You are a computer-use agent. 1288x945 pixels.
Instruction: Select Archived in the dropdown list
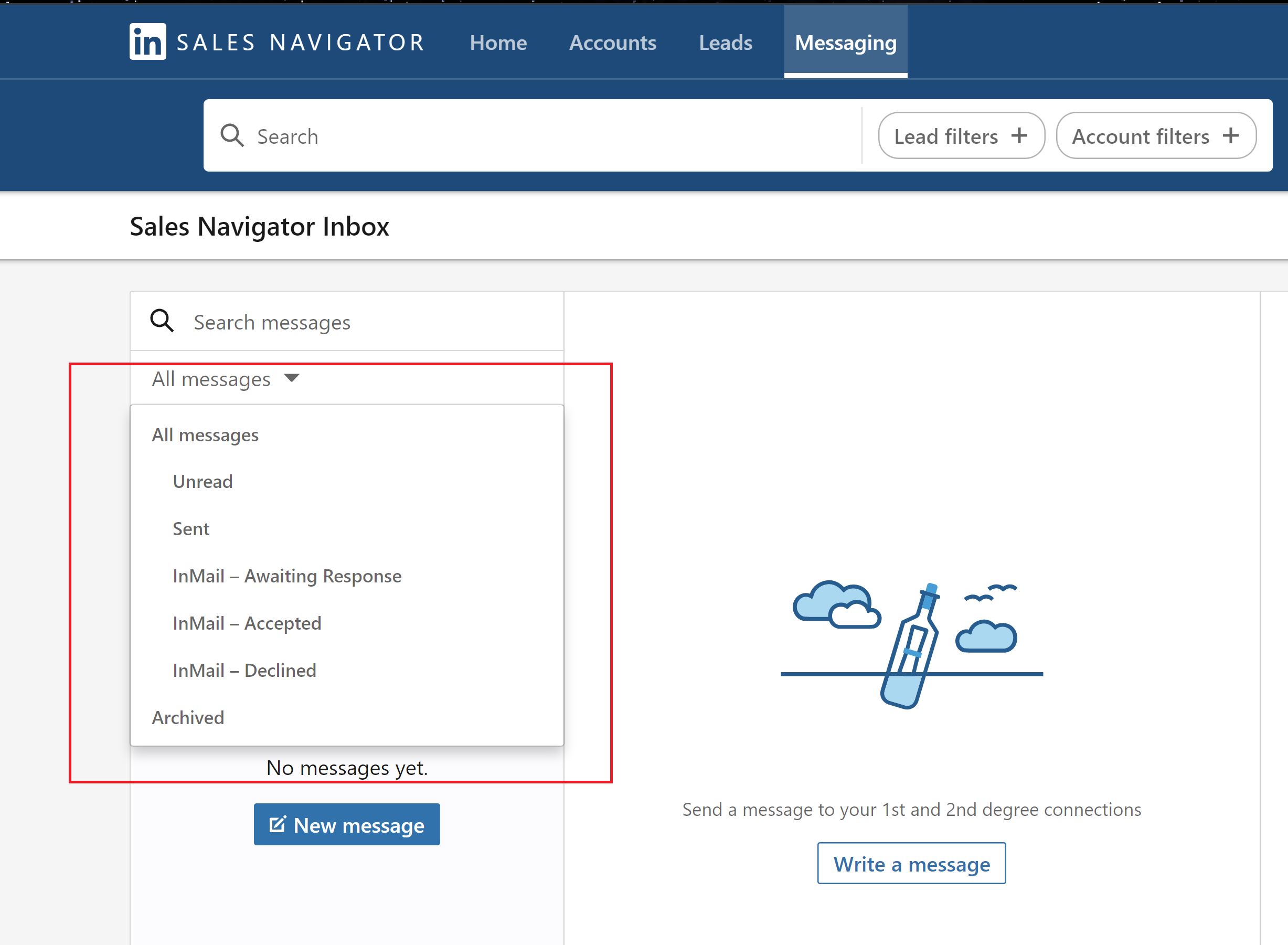point(188,718)
